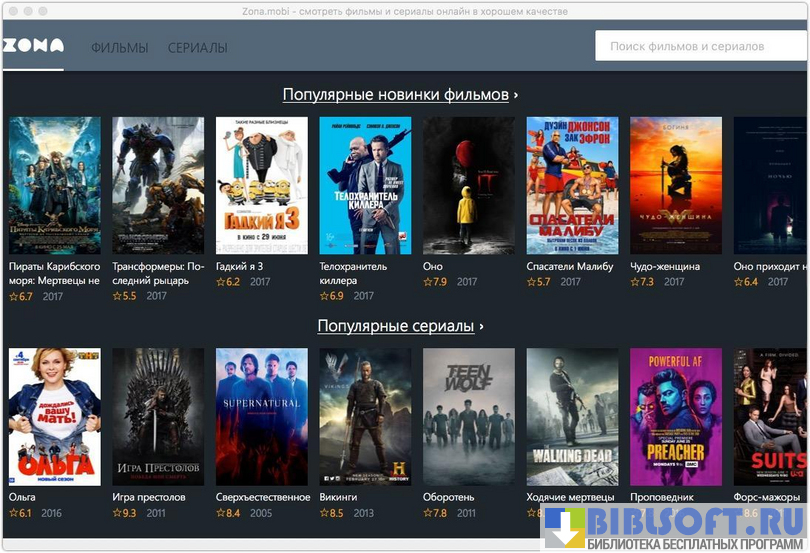The height and width of the screenshot is (553, 810).
Task: Click the ZONA logo
Action: (33, 46)
